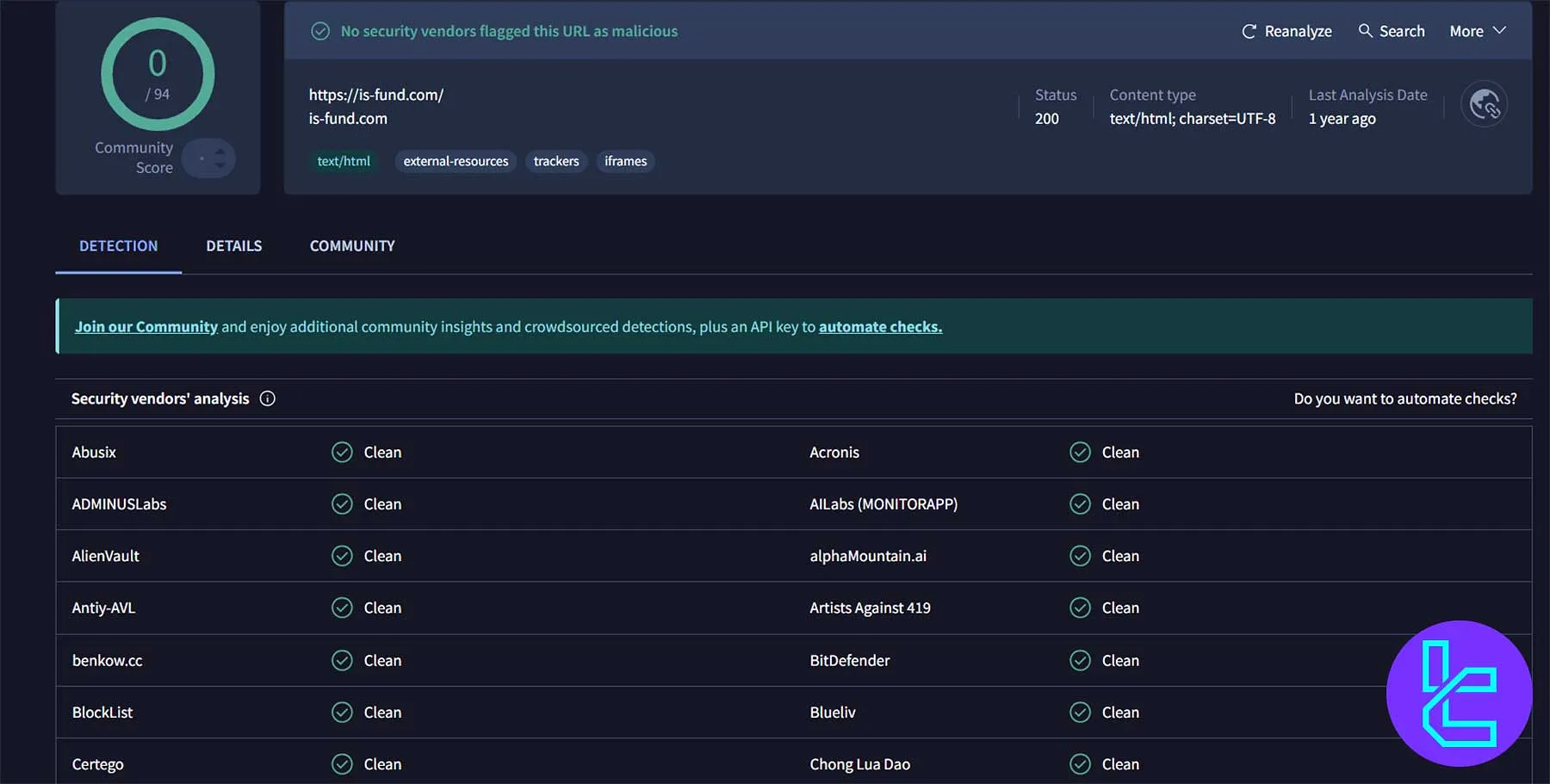Select the DETECTION tab
The height and width of the screenshot is (784, 1550).
pyautogui.click(x=118, y=245)
